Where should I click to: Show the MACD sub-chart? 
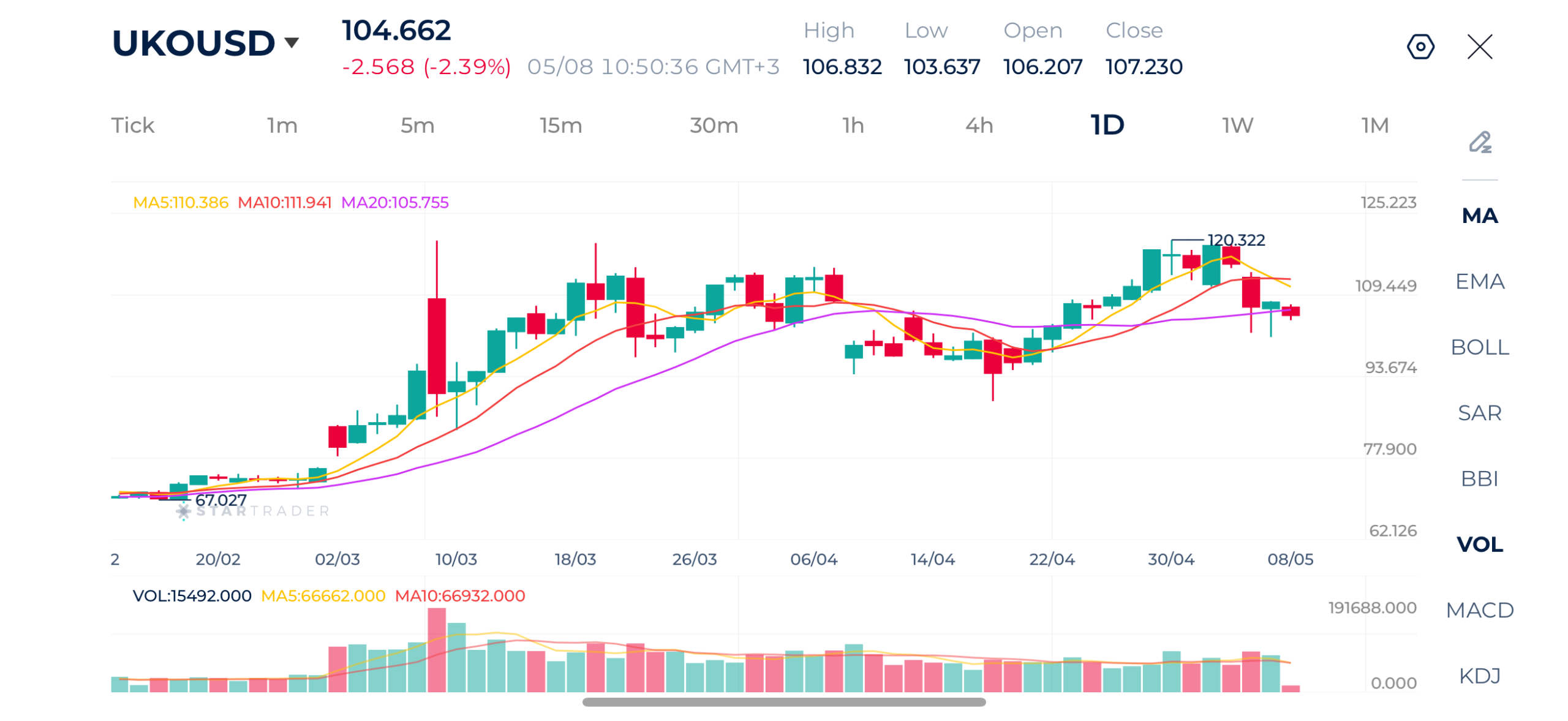click(1479, 610)
